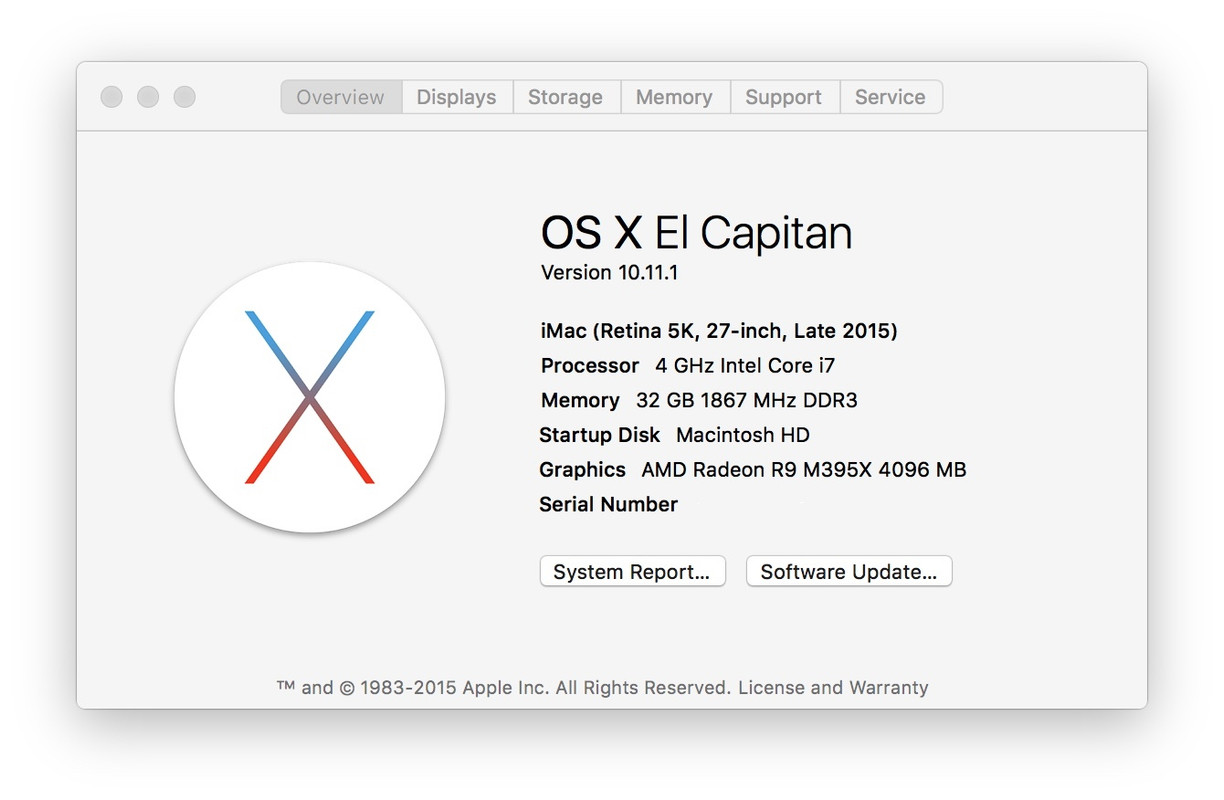Click the System Report button
This screenshot has width=1224, height=800.
click(632, 572)
